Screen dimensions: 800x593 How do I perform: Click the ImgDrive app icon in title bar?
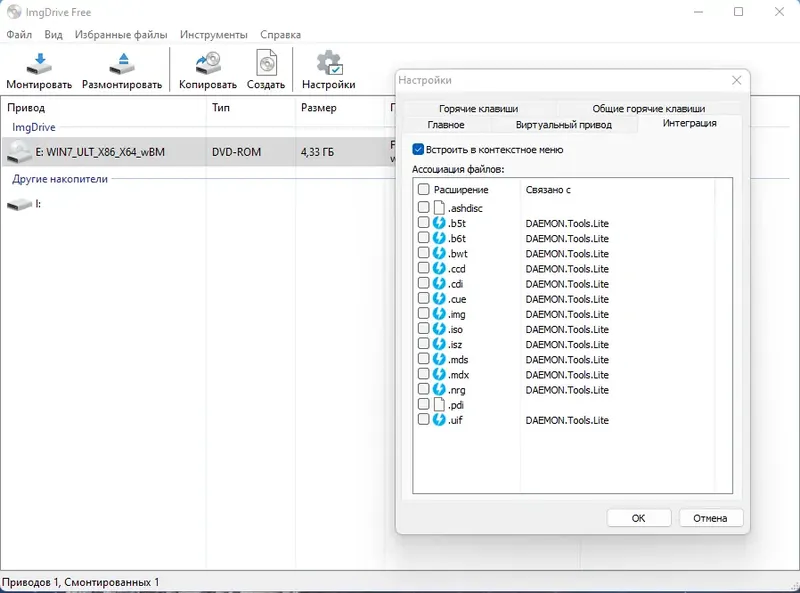[14, 12]
